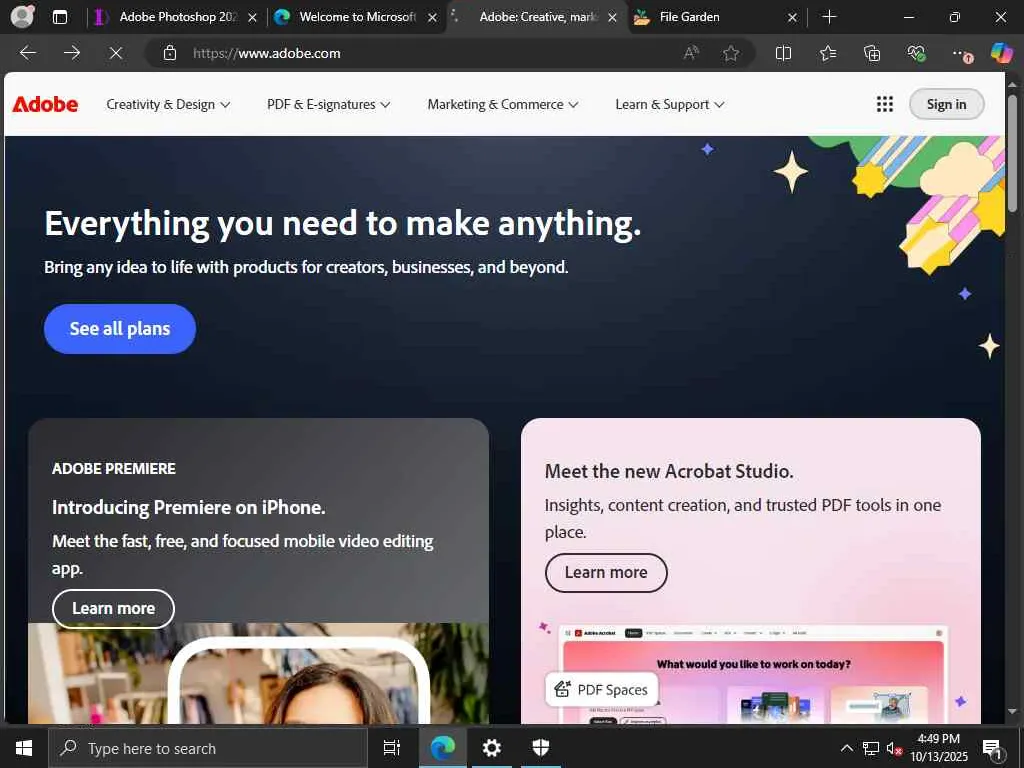The image size is (1024, 768).
Task: Click the scrollbar up arrow
Action: pyautogui.click(x=1012, y=84)
